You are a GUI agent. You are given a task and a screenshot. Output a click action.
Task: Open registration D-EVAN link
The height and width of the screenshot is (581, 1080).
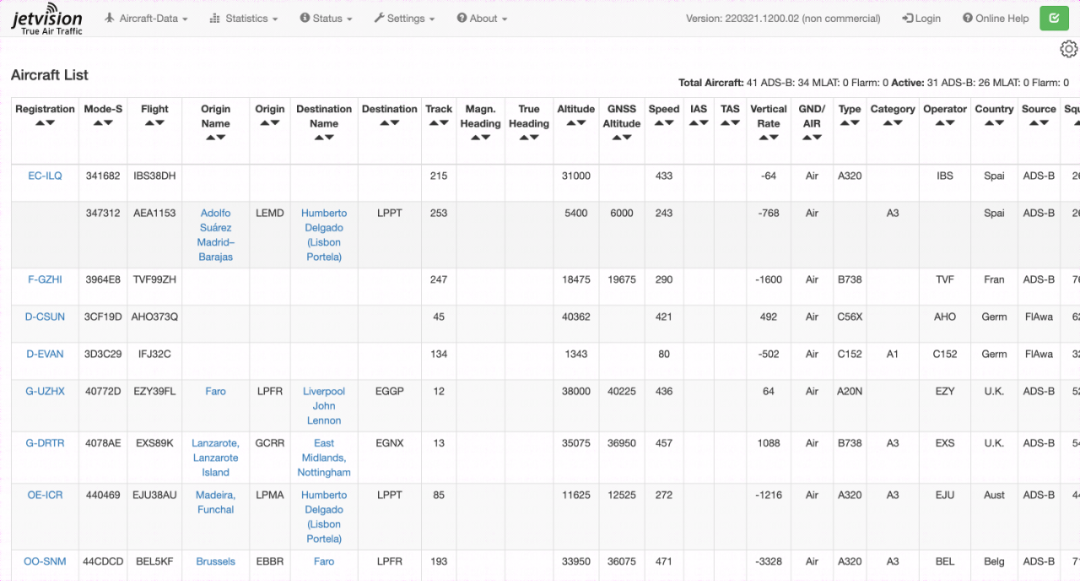[x=45, y=354]
